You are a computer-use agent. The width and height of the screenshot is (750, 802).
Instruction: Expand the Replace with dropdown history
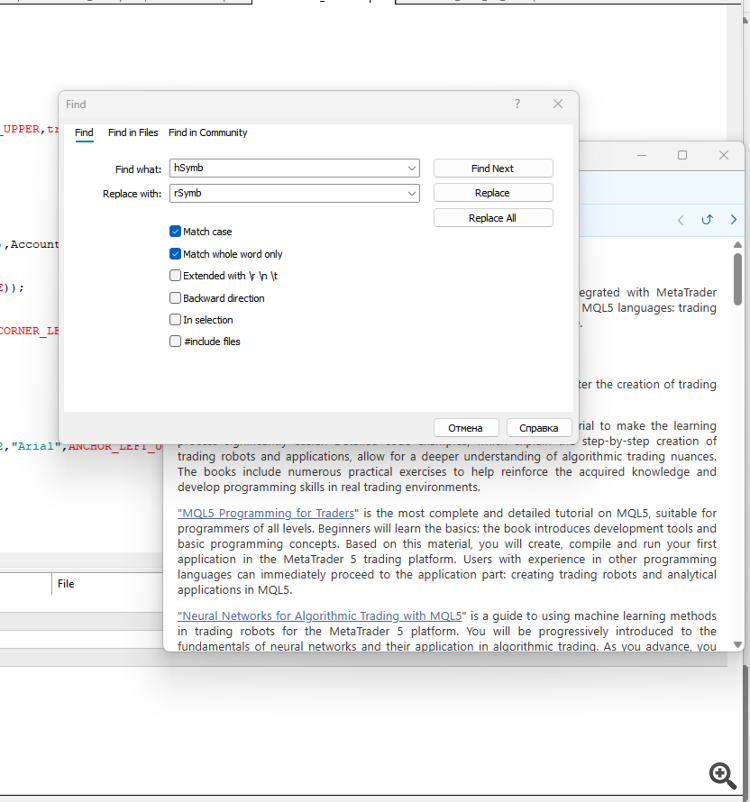(411, 193)
